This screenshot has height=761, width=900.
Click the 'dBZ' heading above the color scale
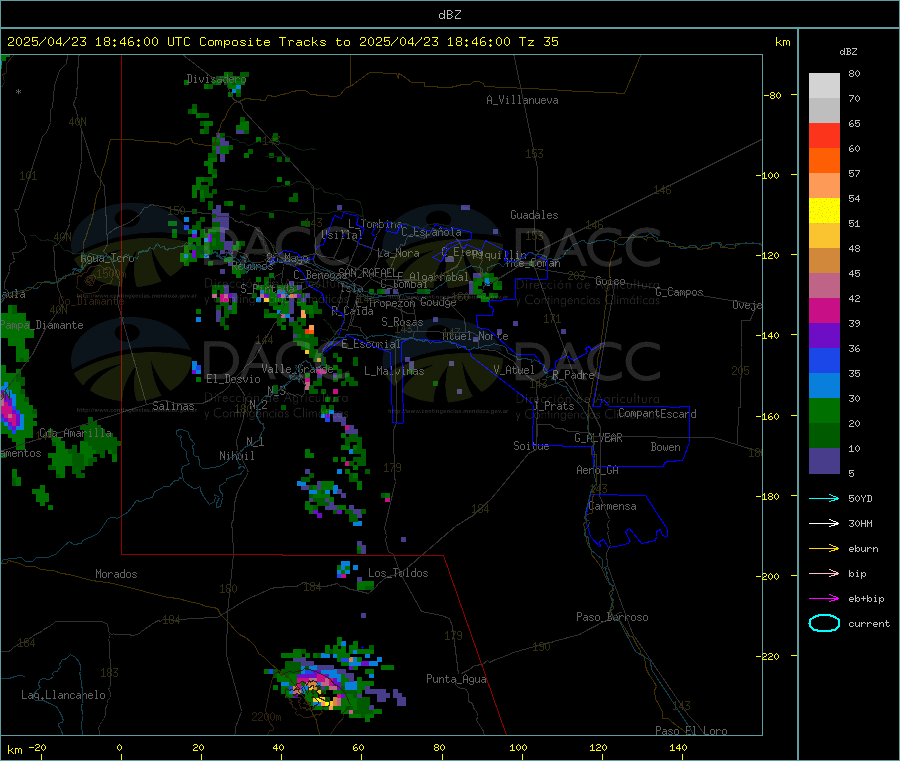848,52
